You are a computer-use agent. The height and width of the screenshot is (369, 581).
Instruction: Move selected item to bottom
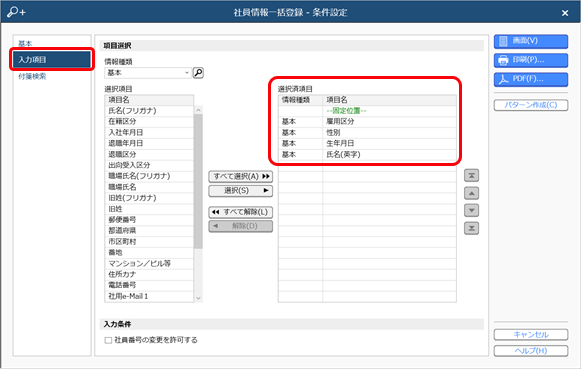471,228
